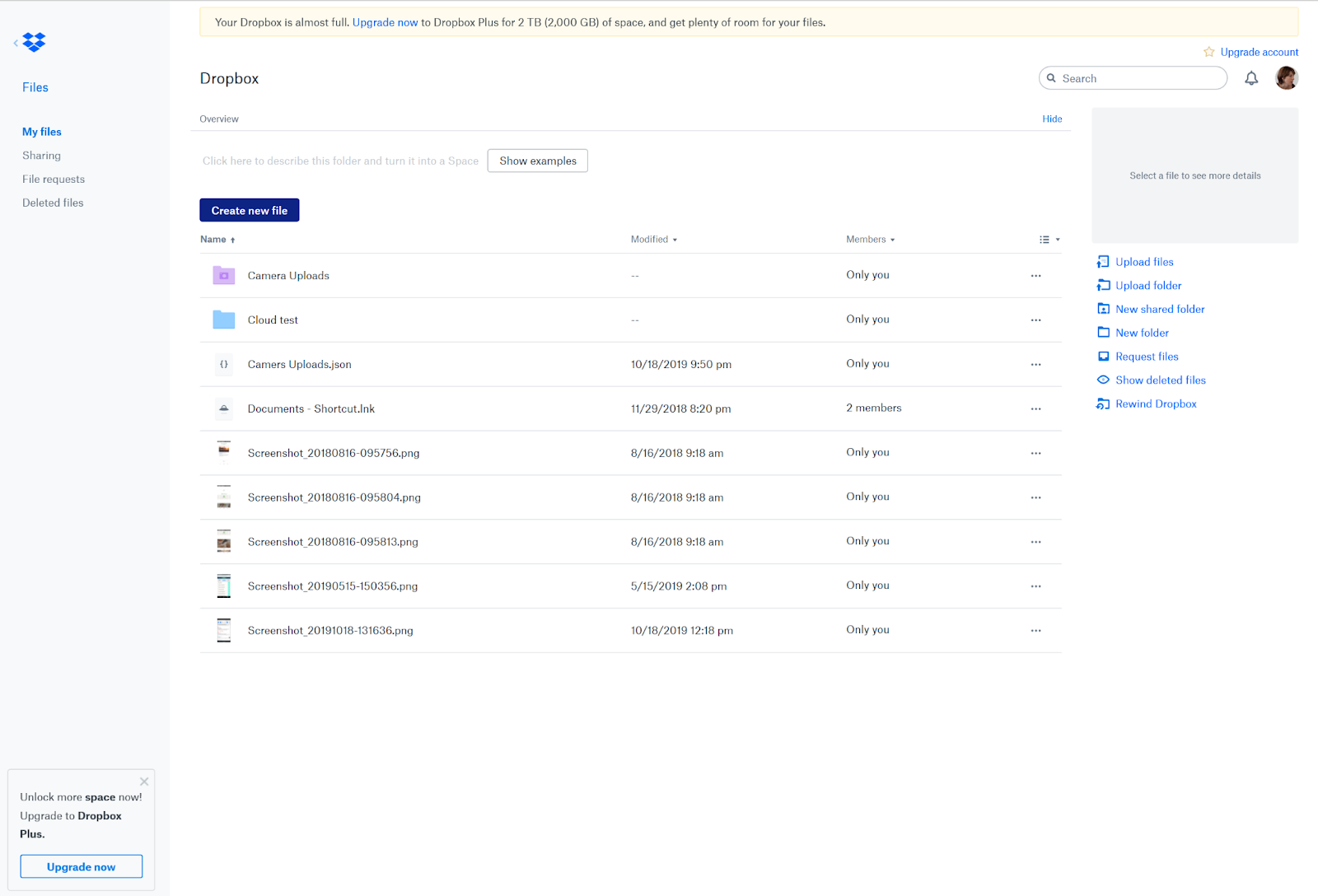
Task: Open Files section in sidebar
Action: click(x=35, y=87)
